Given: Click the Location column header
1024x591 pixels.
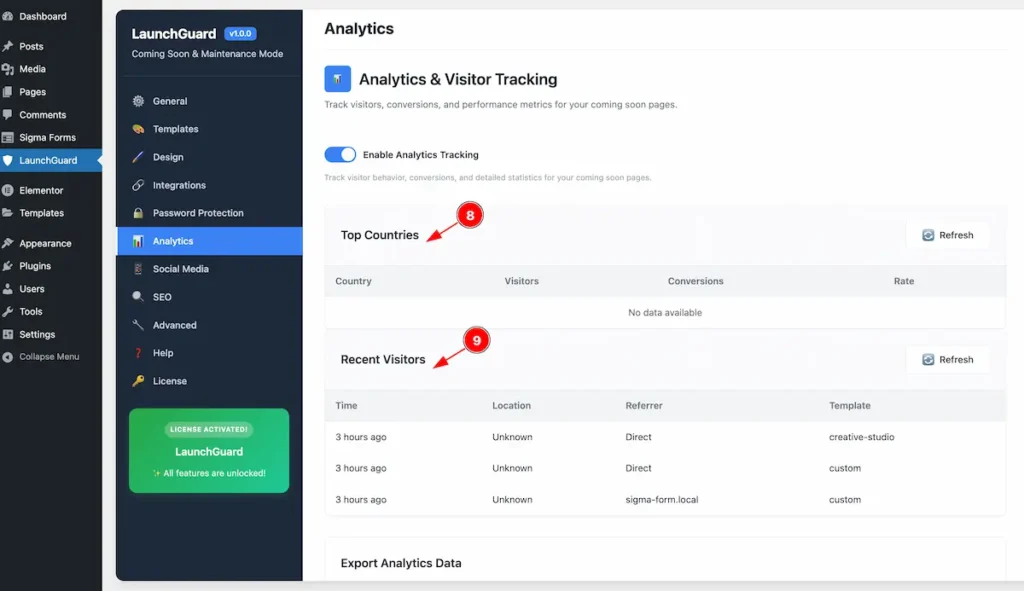Looking at the screenshot, I should click(x=511, y=406).
